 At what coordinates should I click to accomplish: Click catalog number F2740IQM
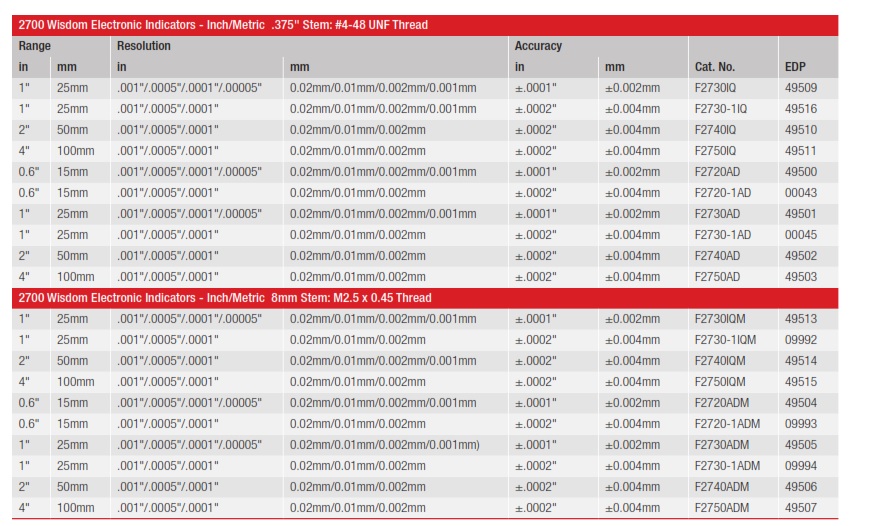coord(720,361)
